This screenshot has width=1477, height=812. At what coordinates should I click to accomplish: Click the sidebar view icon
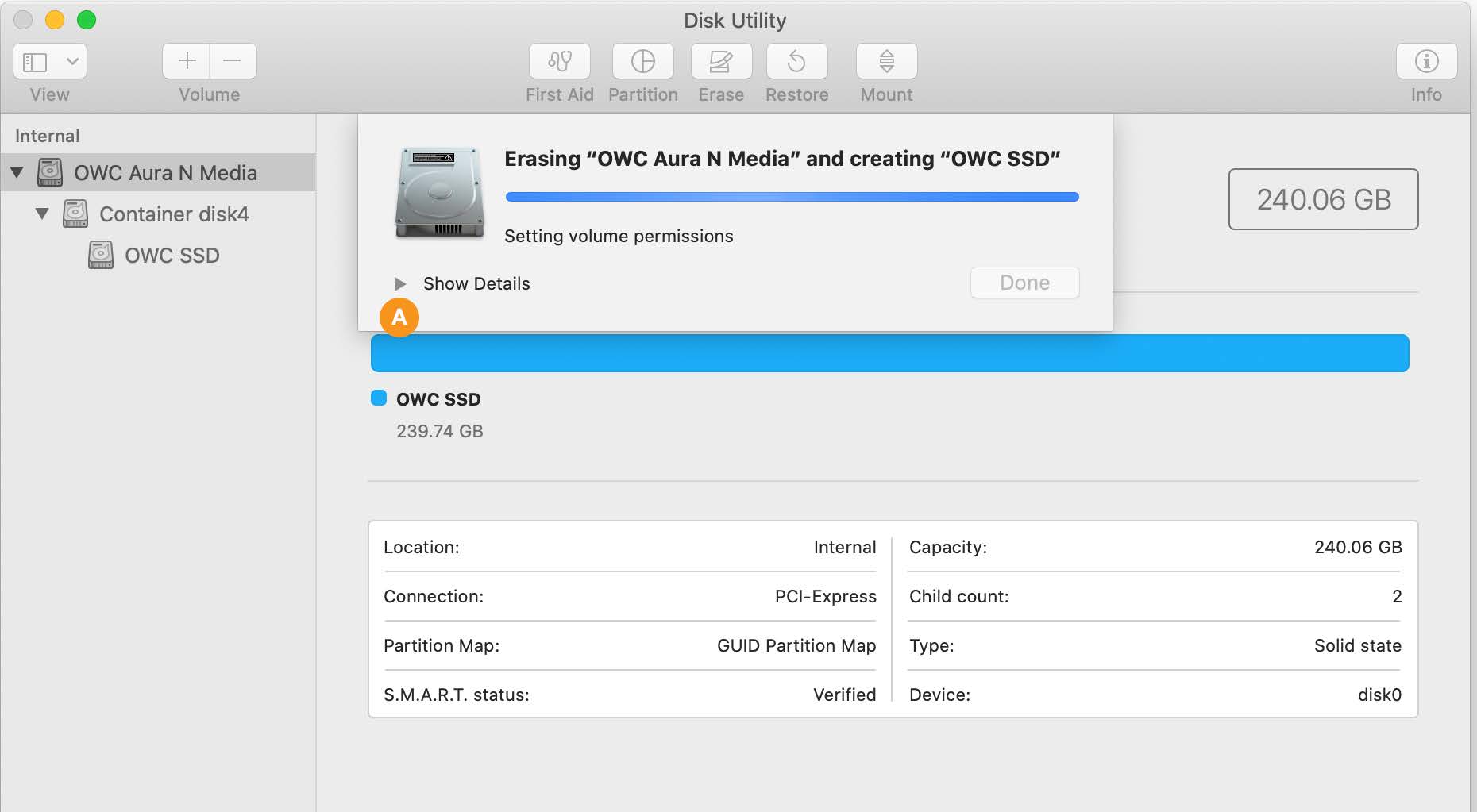[35, 61]
